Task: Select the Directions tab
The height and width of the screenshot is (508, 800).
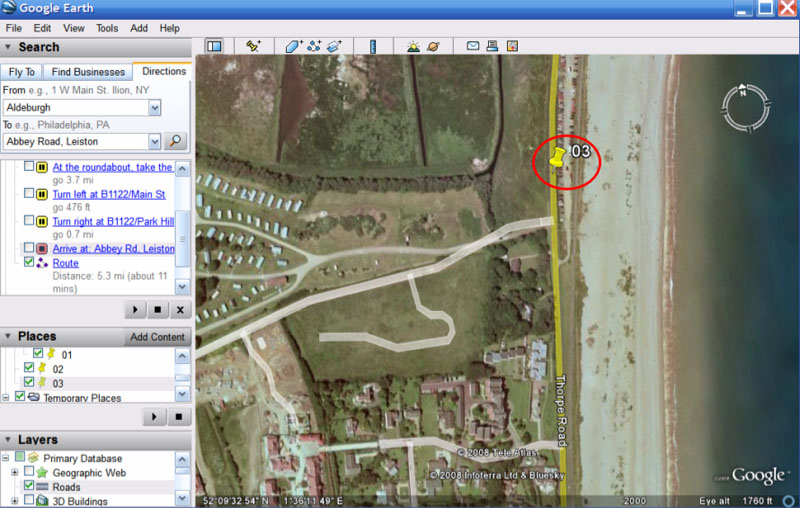Action: [x=164, y=71]
